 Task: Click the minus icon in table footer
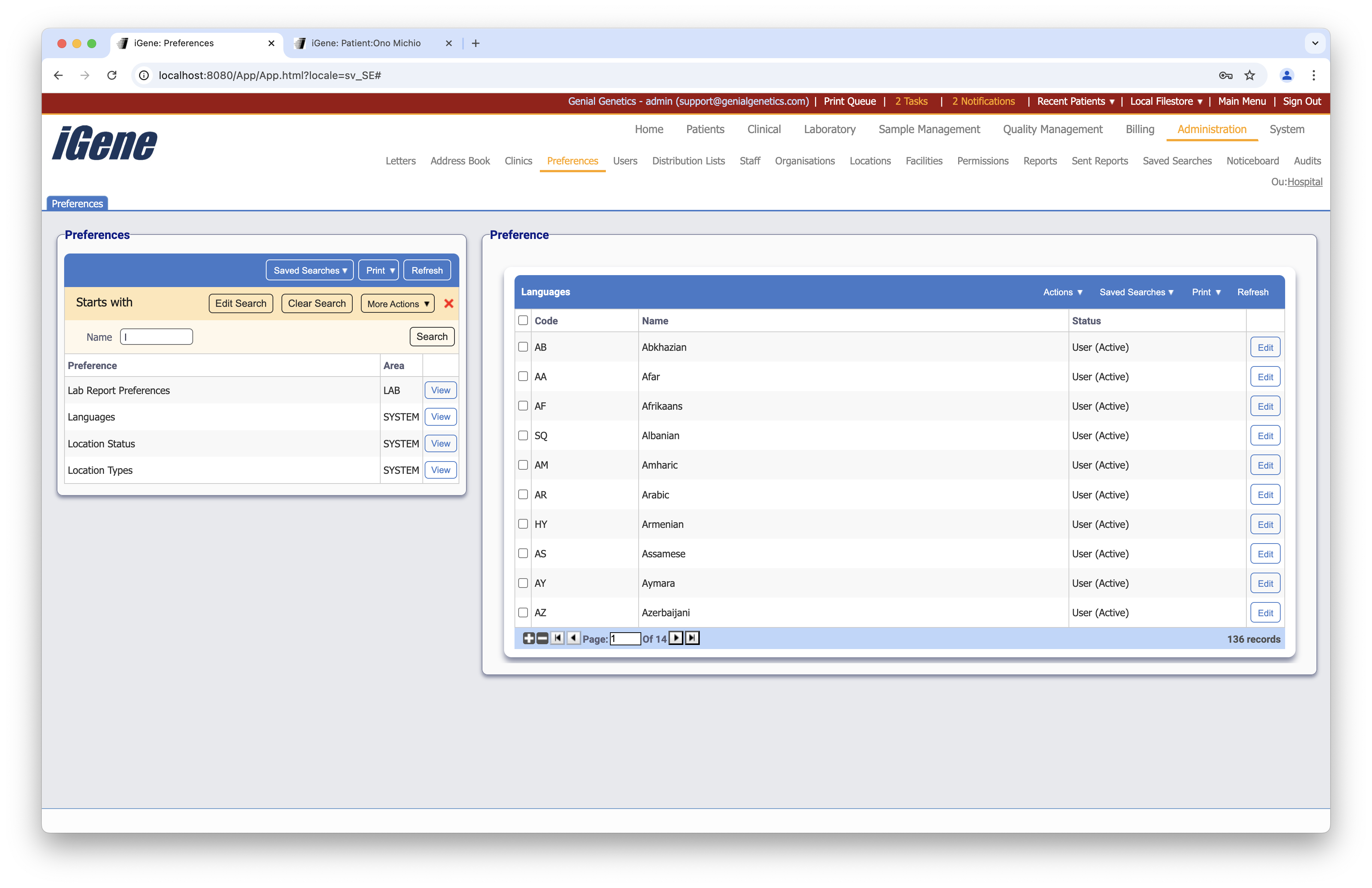click(x=542, y=638)
